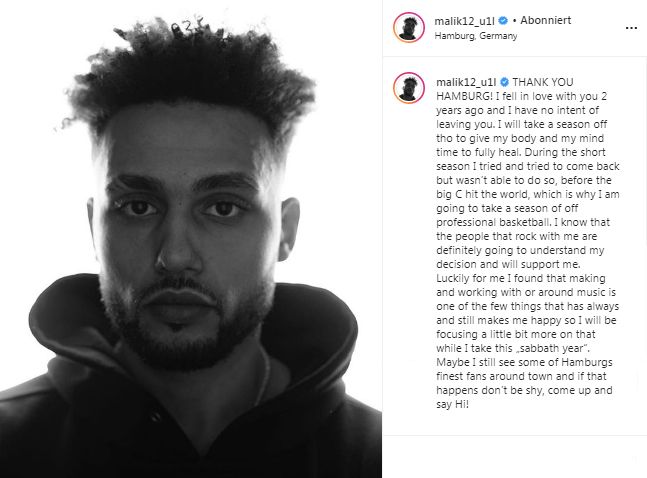Screen dimensions: 647x478
Task: Open the three-dot more options menu
Action: pyautogui.click(x=631, y=28)
